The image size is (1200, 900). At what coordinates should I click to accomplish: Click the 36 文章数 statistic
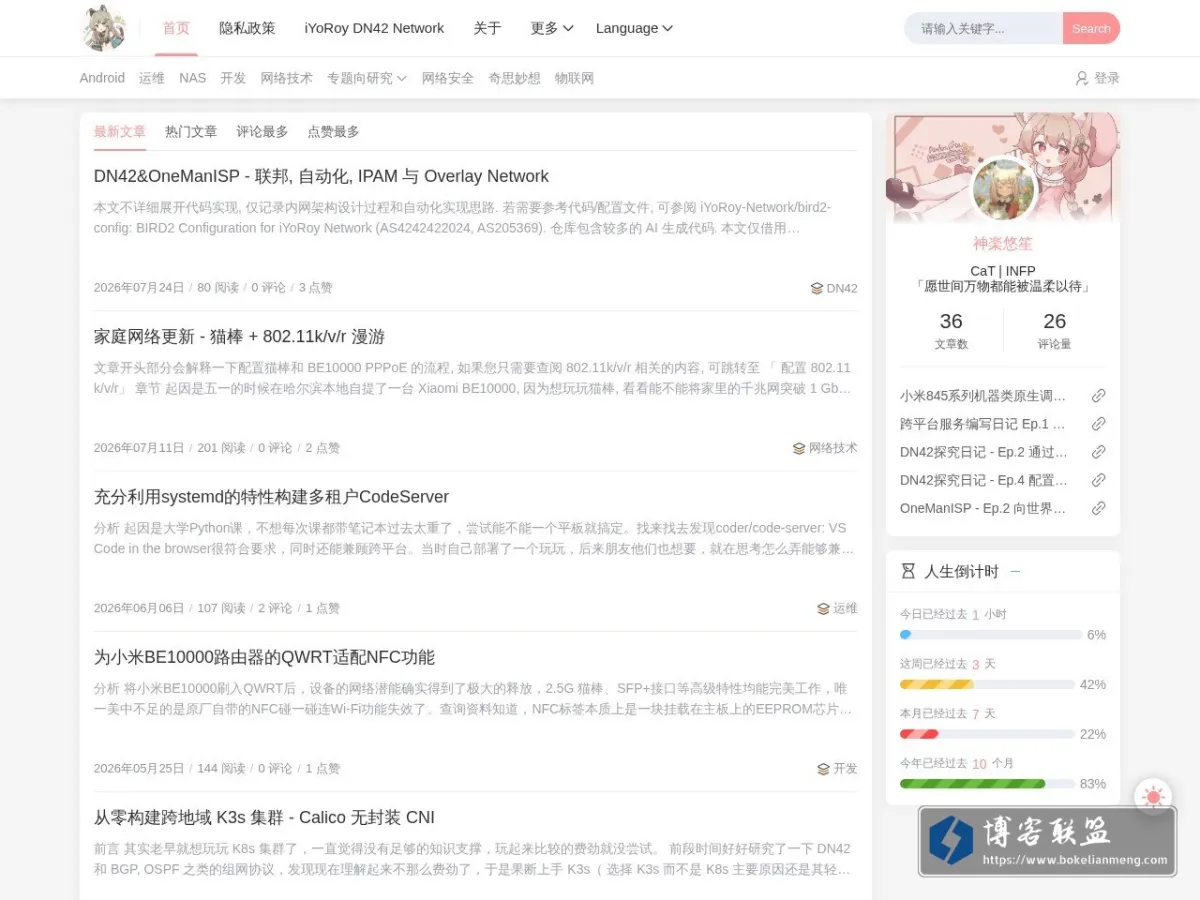pyautogui.click(x=951, y=330)
